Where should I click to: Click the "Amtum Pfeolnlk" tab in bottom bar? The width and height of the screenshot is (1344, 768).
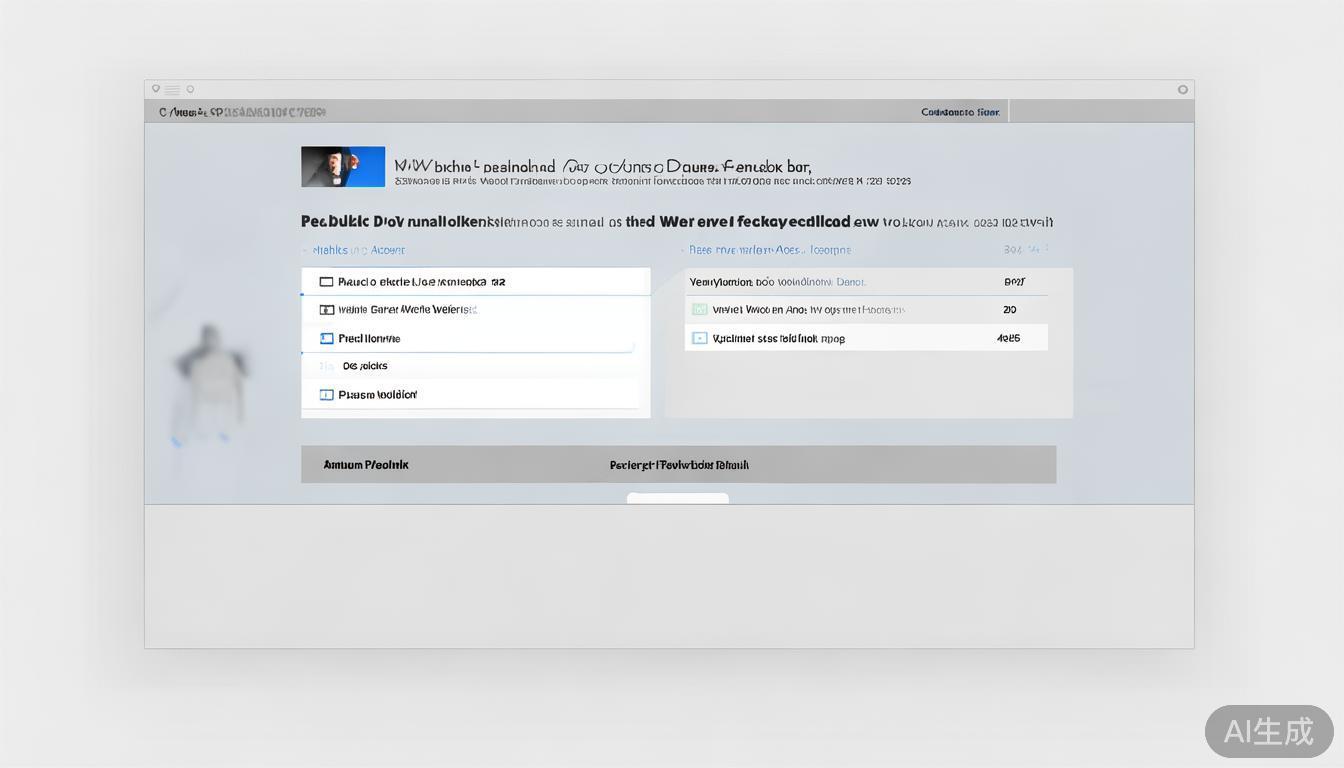pos(366,465)
